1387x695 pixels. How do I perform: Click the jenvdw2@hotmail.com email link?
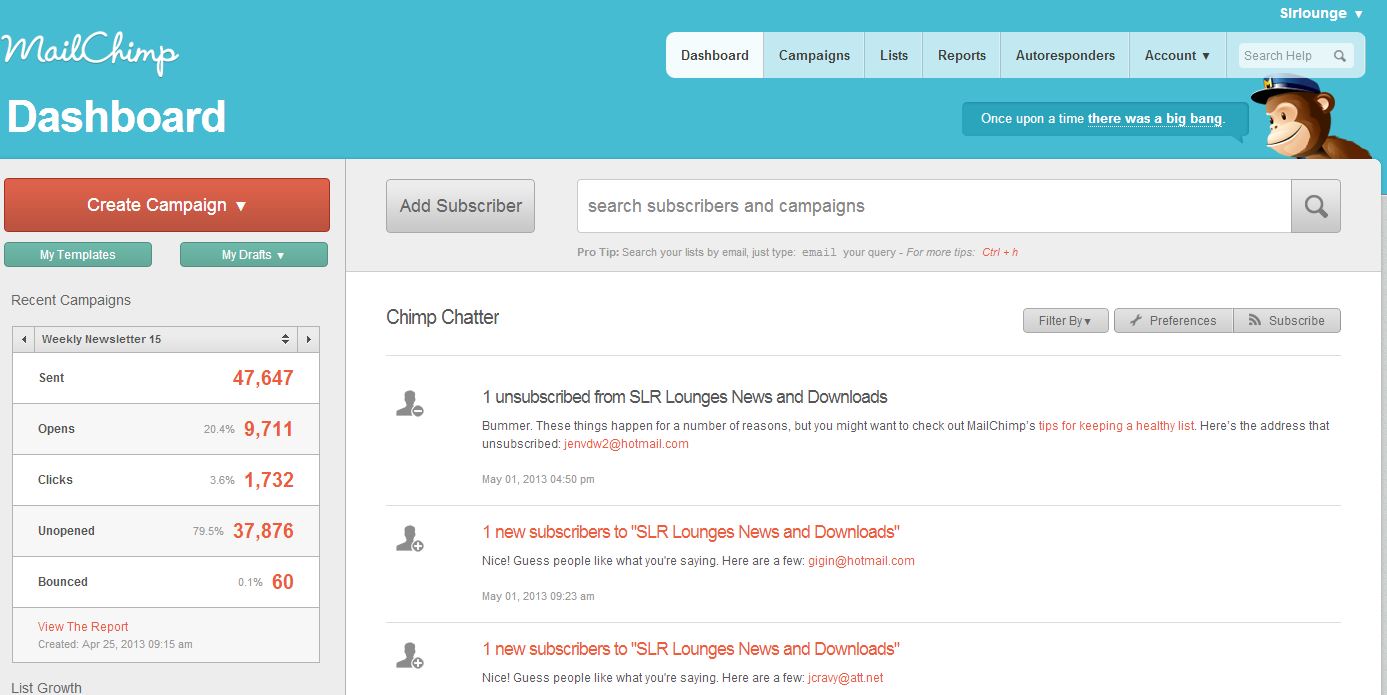626,444
